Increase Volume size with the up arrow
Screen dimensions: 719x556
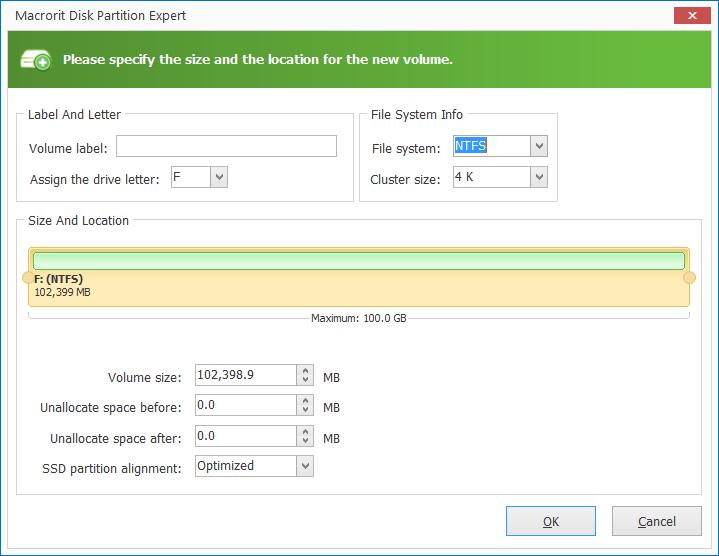(305, 370)
